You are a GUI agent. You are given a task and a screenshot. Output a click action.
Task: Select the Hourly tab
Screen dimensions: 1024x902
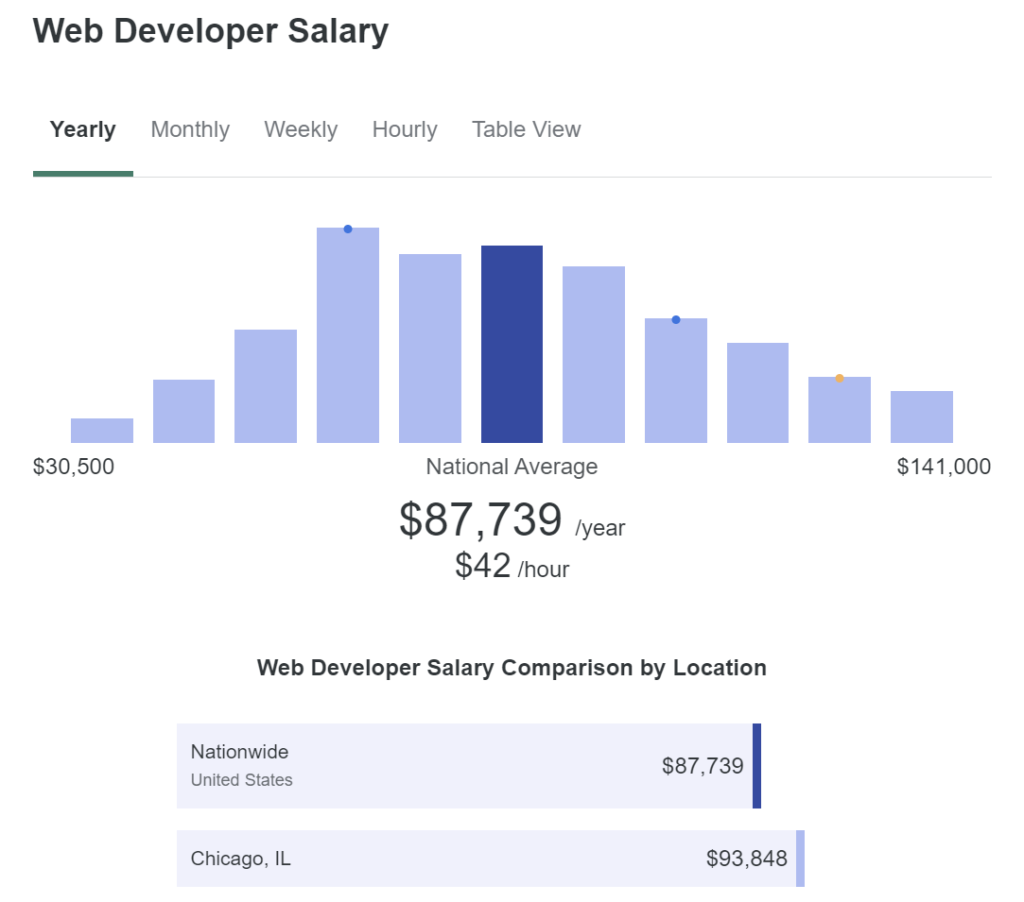point(405,130)
